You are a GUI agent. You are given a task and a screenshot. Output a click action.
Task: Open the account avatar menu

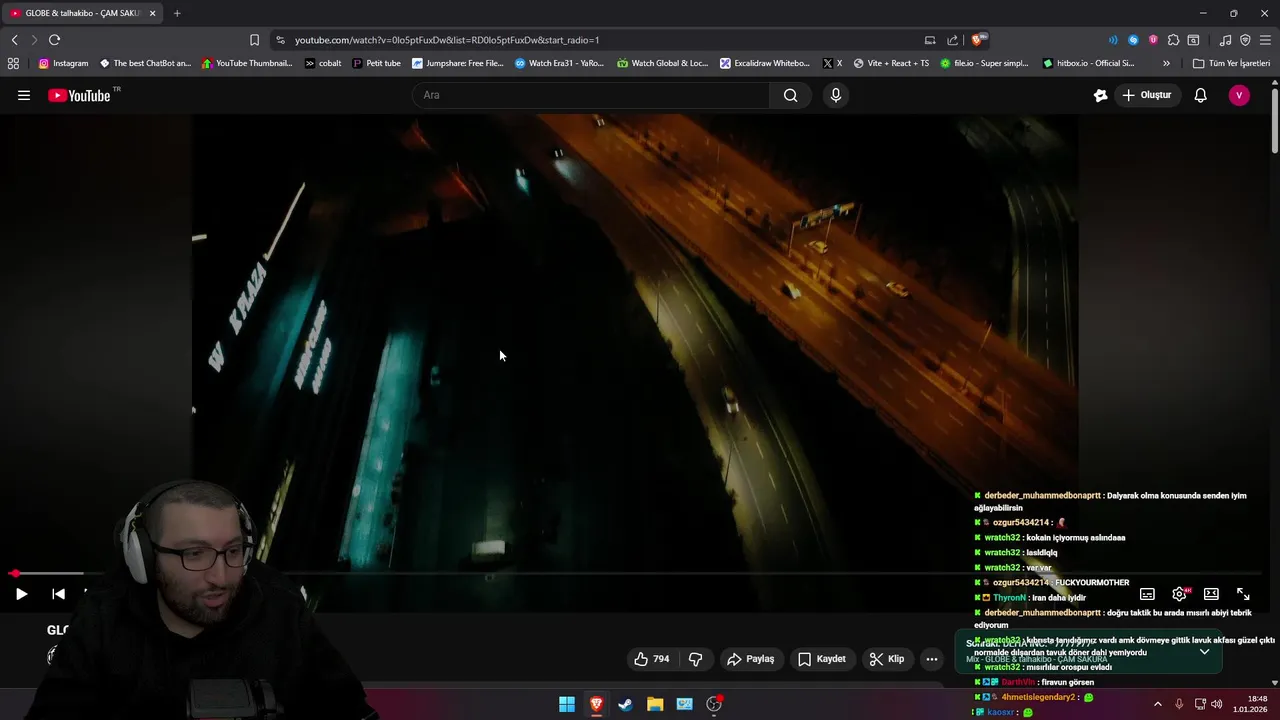(x=1239, y=95)
